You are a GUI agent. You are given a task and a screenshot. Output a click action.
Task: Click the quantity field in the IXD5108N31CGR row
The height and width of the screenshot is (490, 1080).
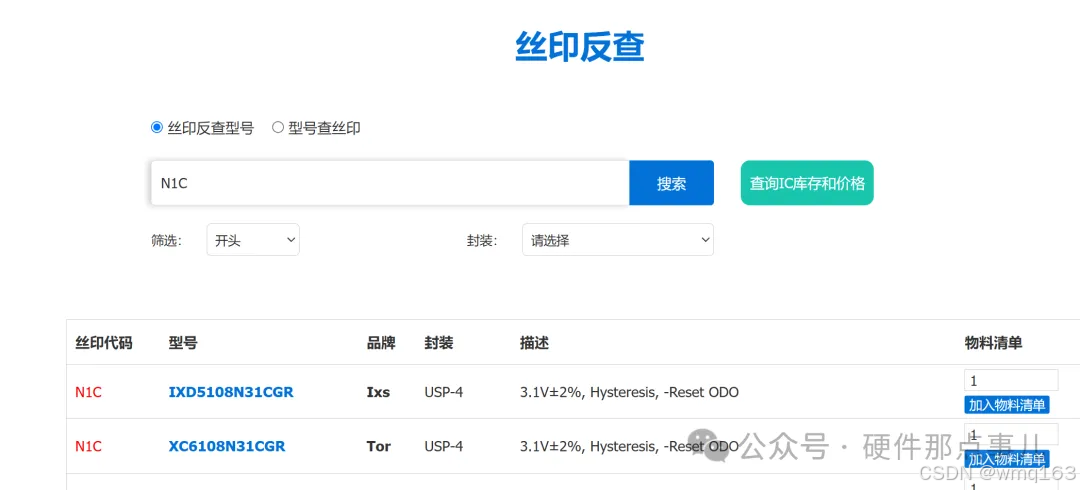click(x=1011, y=380)
